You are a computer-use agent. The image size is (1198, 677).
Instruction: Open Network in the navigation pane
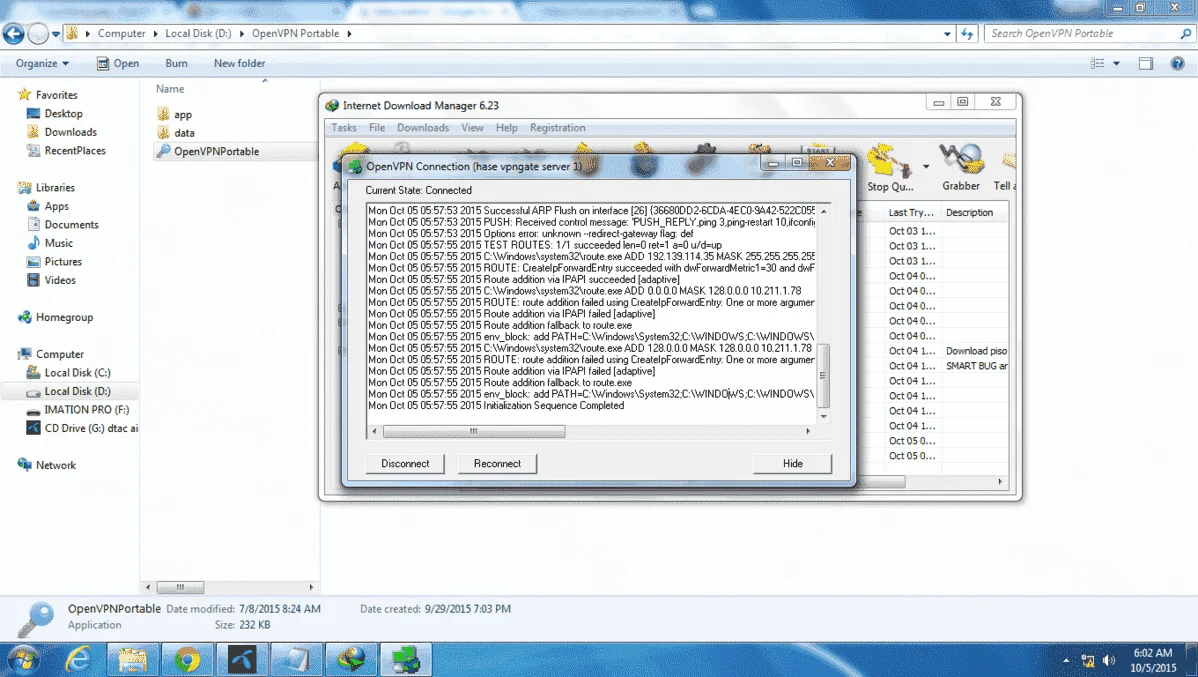(55, 465)
